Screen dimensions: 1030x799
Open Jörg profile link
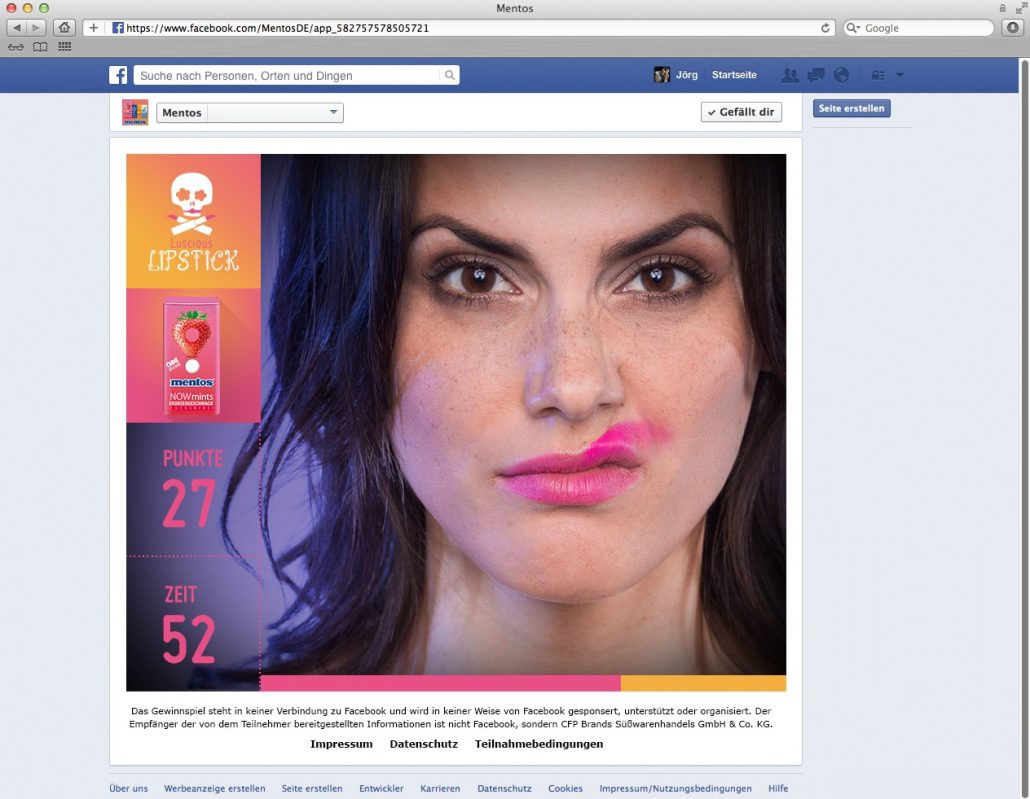tap(686, 75)
